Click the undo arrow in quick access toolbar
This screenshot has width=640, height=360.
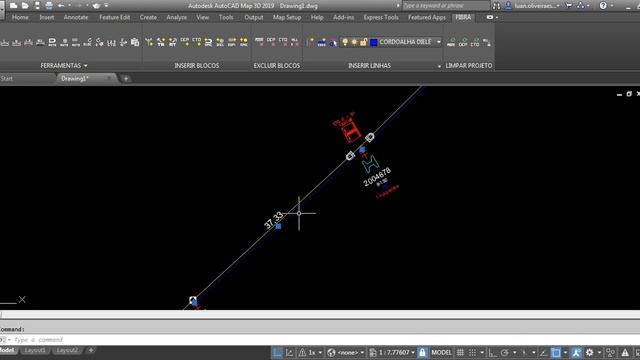tap(61, 6)
